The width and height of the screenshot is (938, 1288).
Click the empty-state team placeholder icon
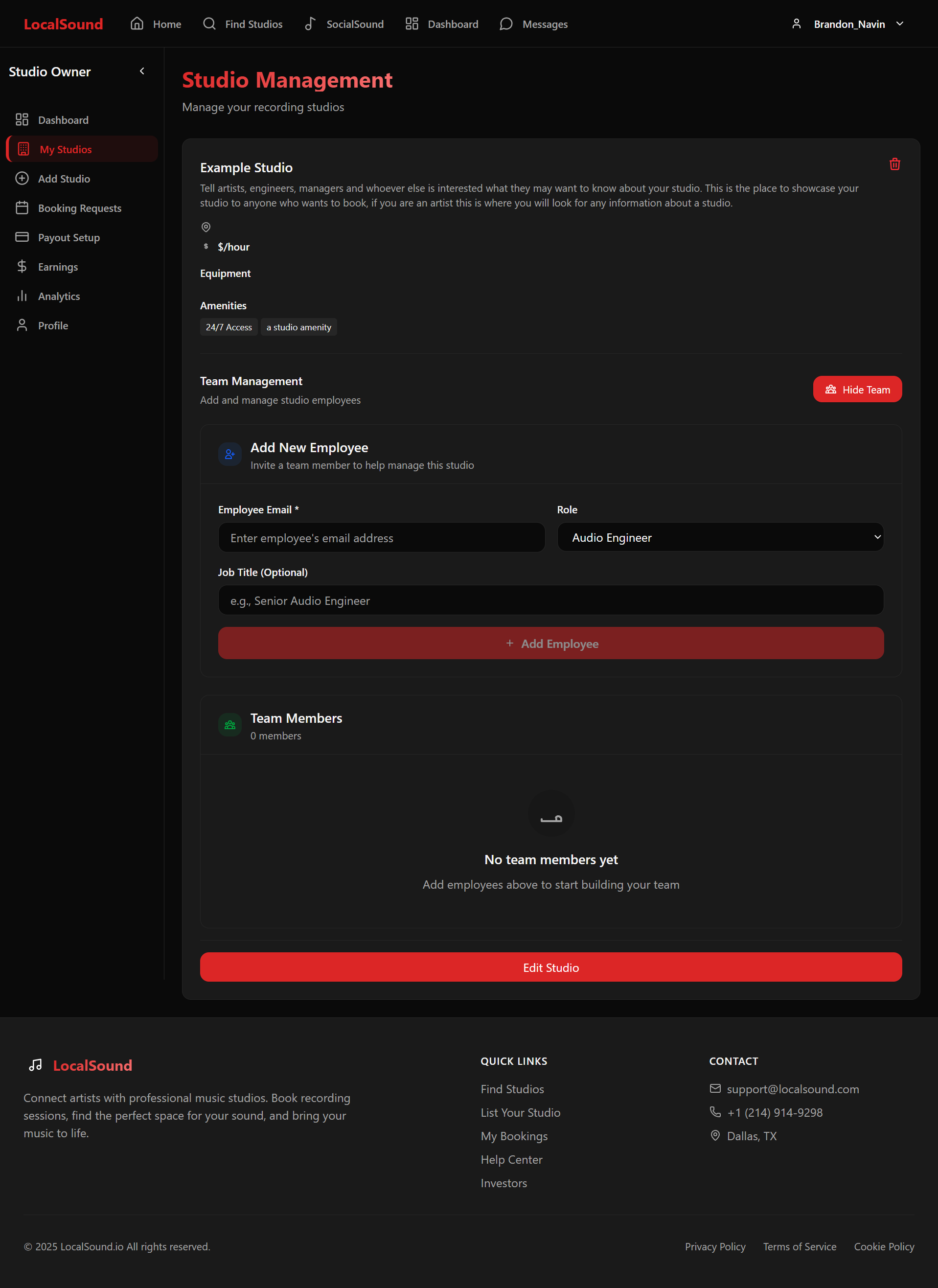click(x=551, y=814)
